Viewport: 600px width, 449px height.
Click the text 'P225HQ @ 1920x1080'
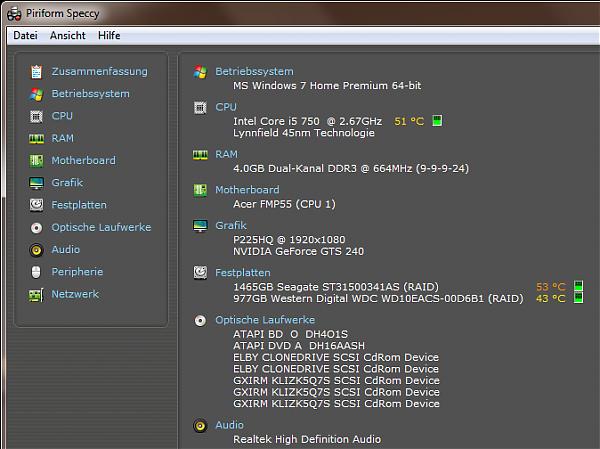[289, 240]
